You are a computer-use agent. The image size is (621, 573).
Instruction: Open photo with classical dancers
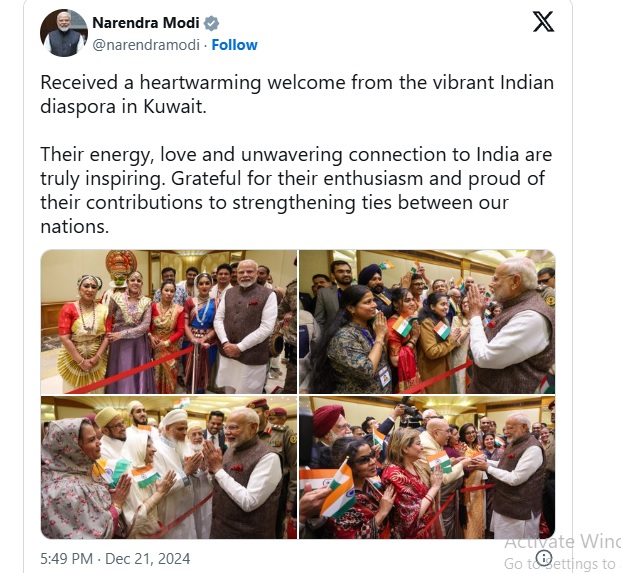(x=169, y=322)
